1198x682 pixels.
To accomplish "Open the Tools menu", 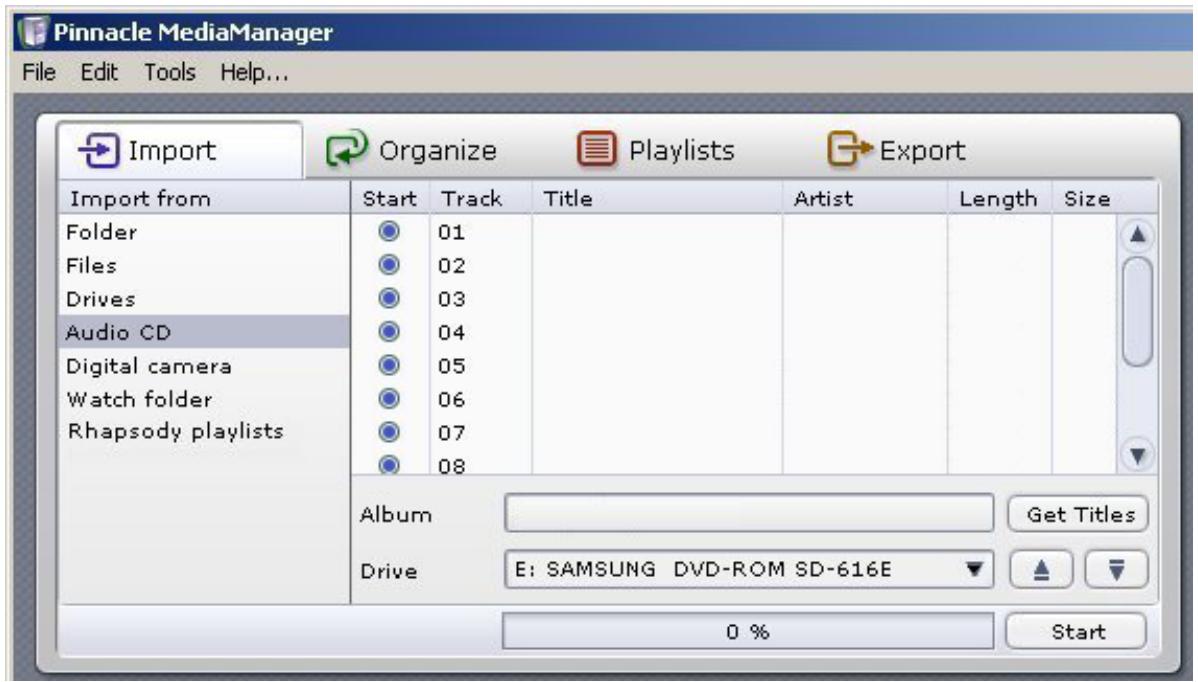I will pos(170,73).
